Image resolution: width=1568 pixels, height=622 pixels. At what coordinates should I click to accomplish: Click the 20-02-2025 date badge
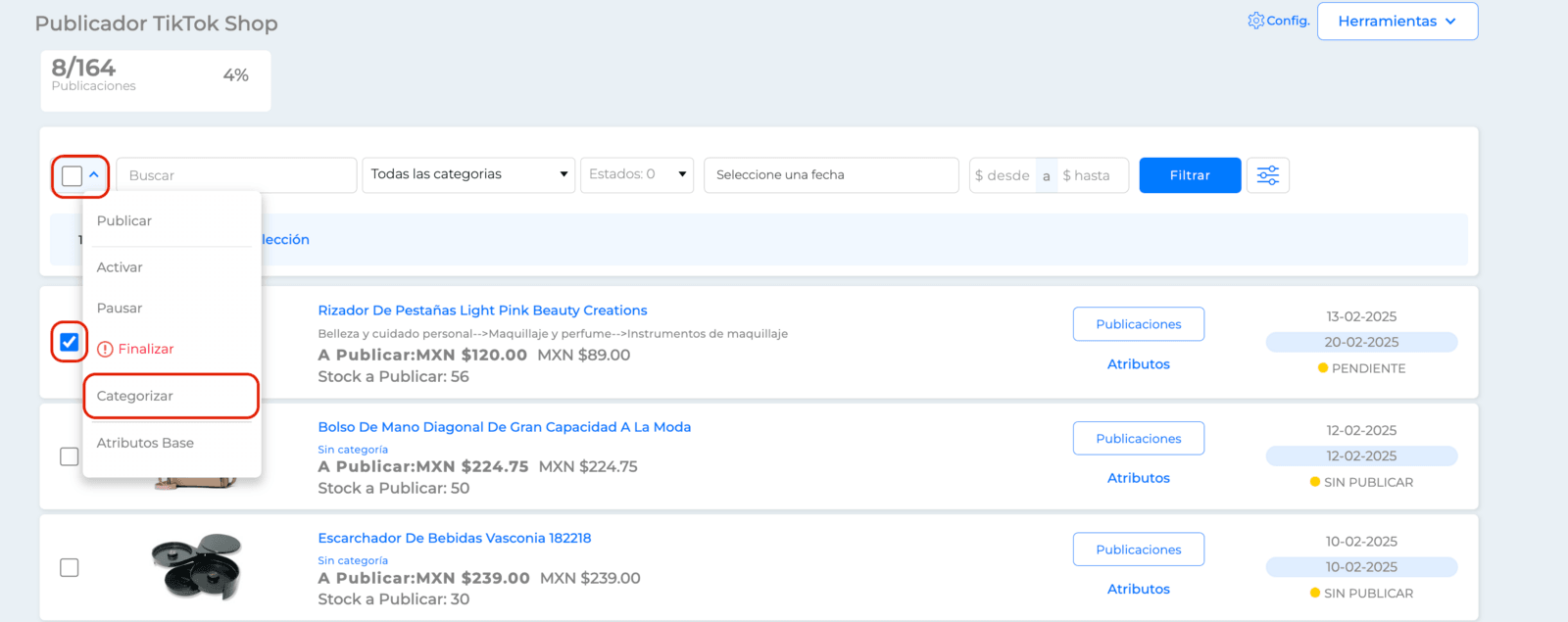click(1361, 342)
